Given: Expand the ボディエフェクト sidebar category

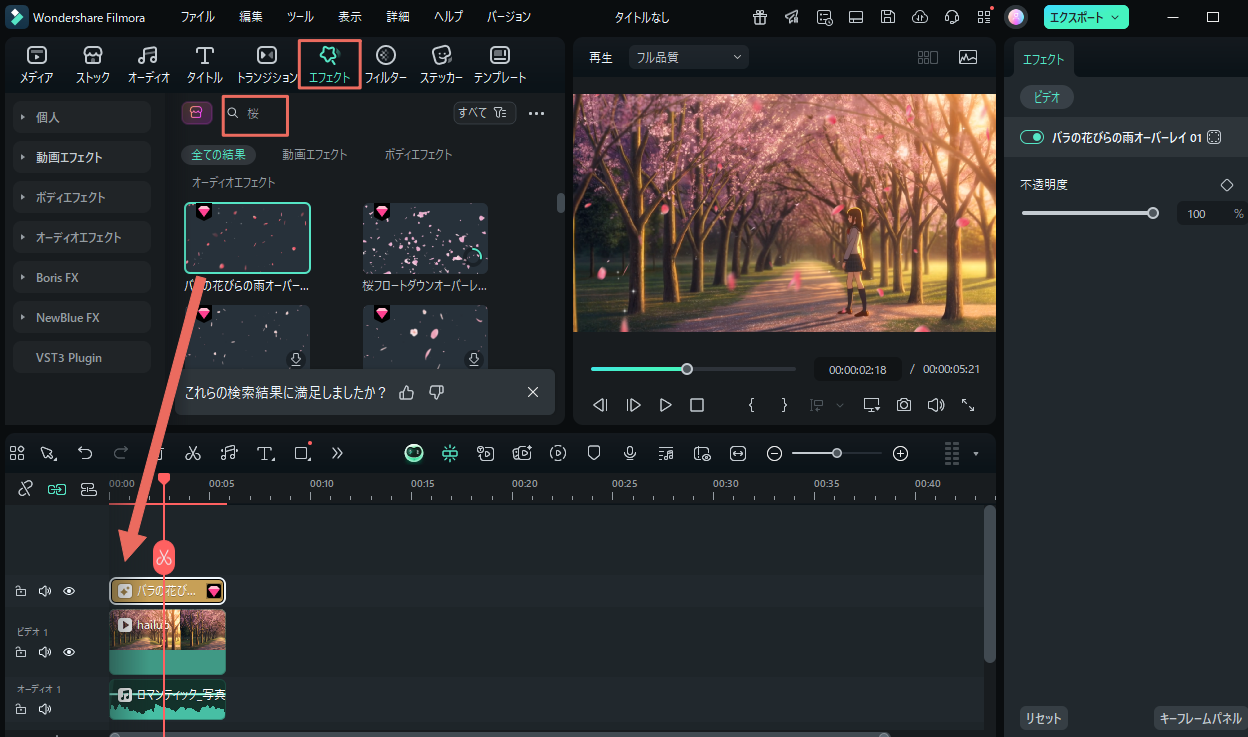Looking at the screenshot, I should (82, 197).
